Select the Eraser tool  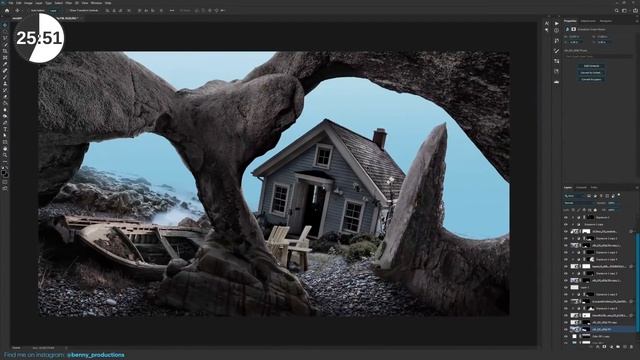[x=4, y=97]
